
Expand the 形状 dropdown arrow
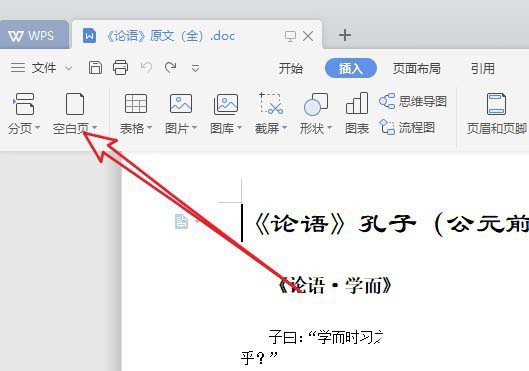click(x=329, y=128)
